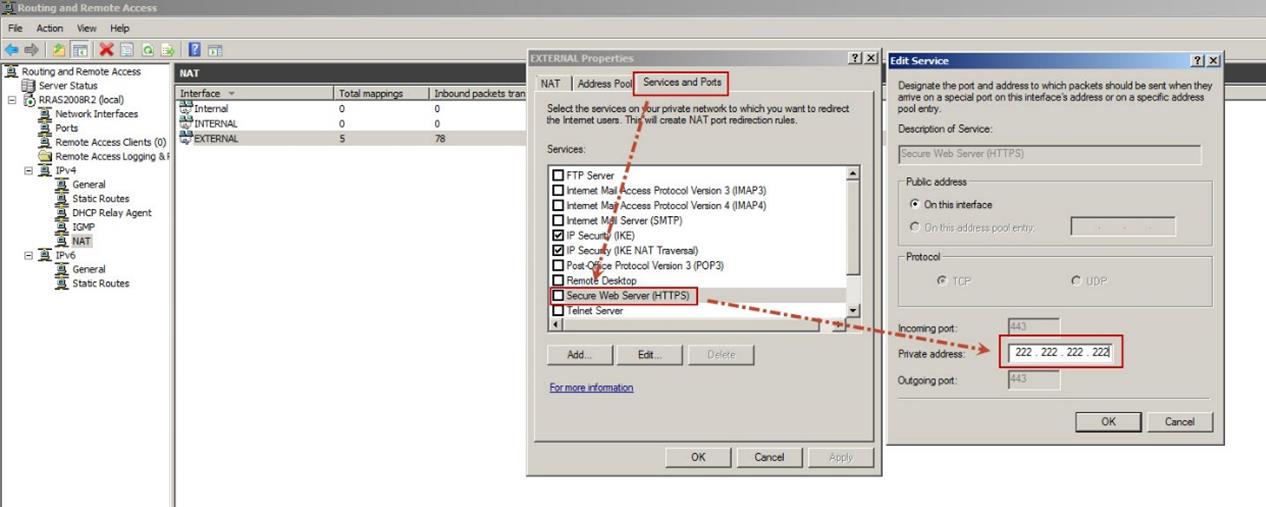The height and width of the screenshot is (507, 1266).
Task: Open Properties from the toolbar icon
Action: pyautogui.click(x=127, y=50)
